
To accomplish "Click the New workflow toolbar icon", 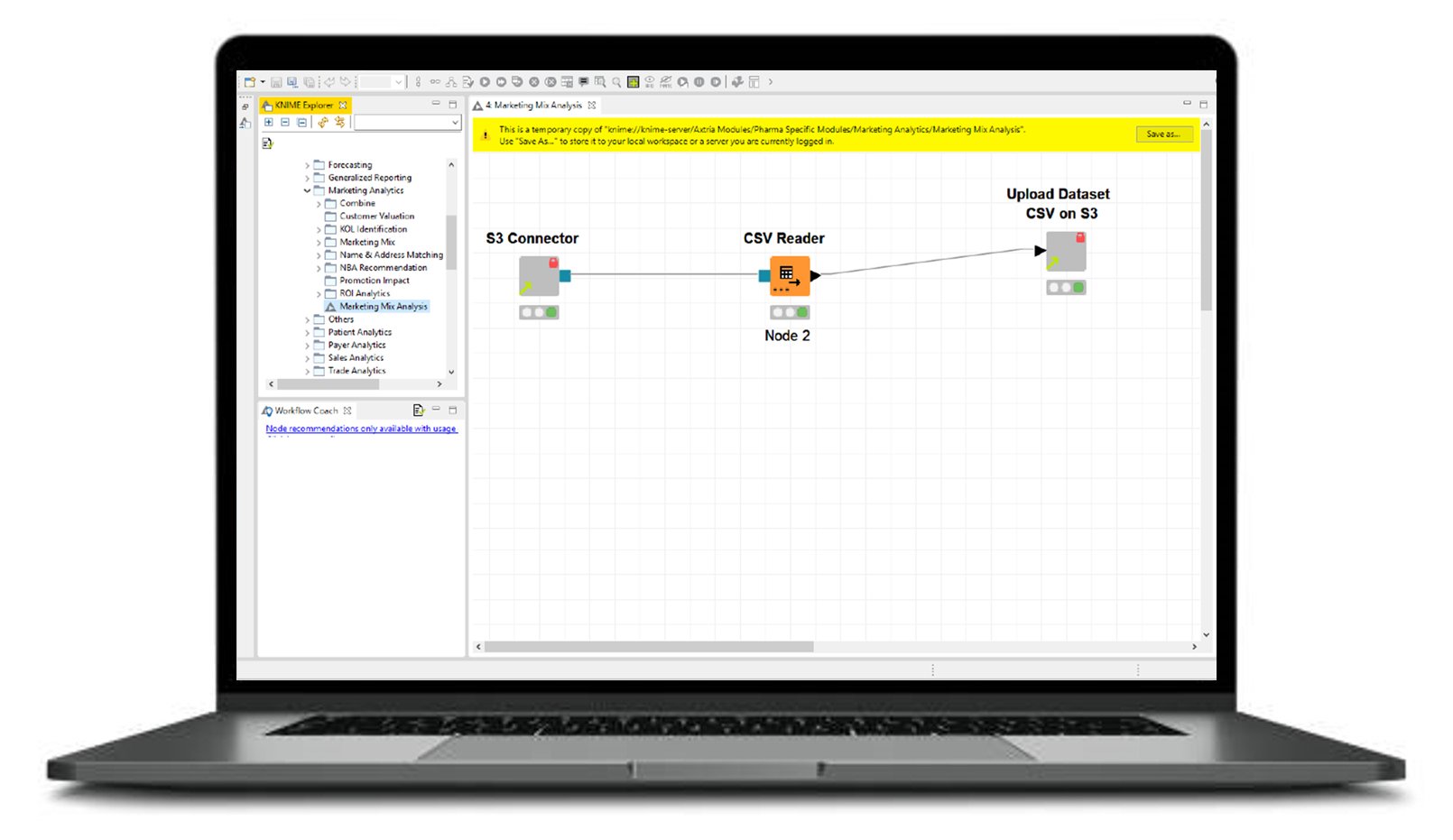I will [250, 82].
